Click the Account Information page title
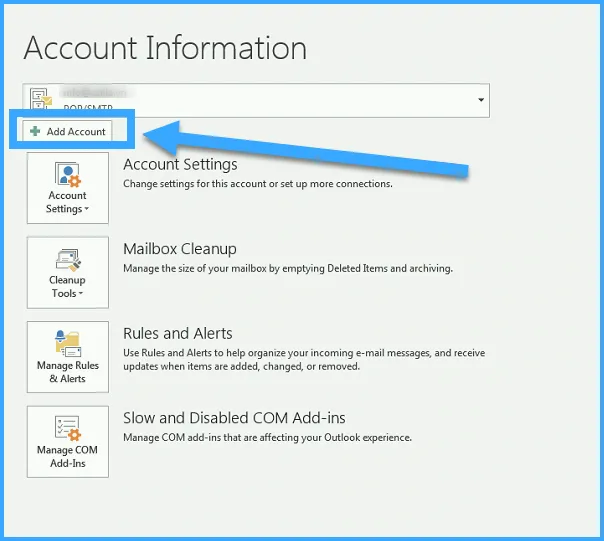Viewport: 604px width, 541px height. (165, 48)
